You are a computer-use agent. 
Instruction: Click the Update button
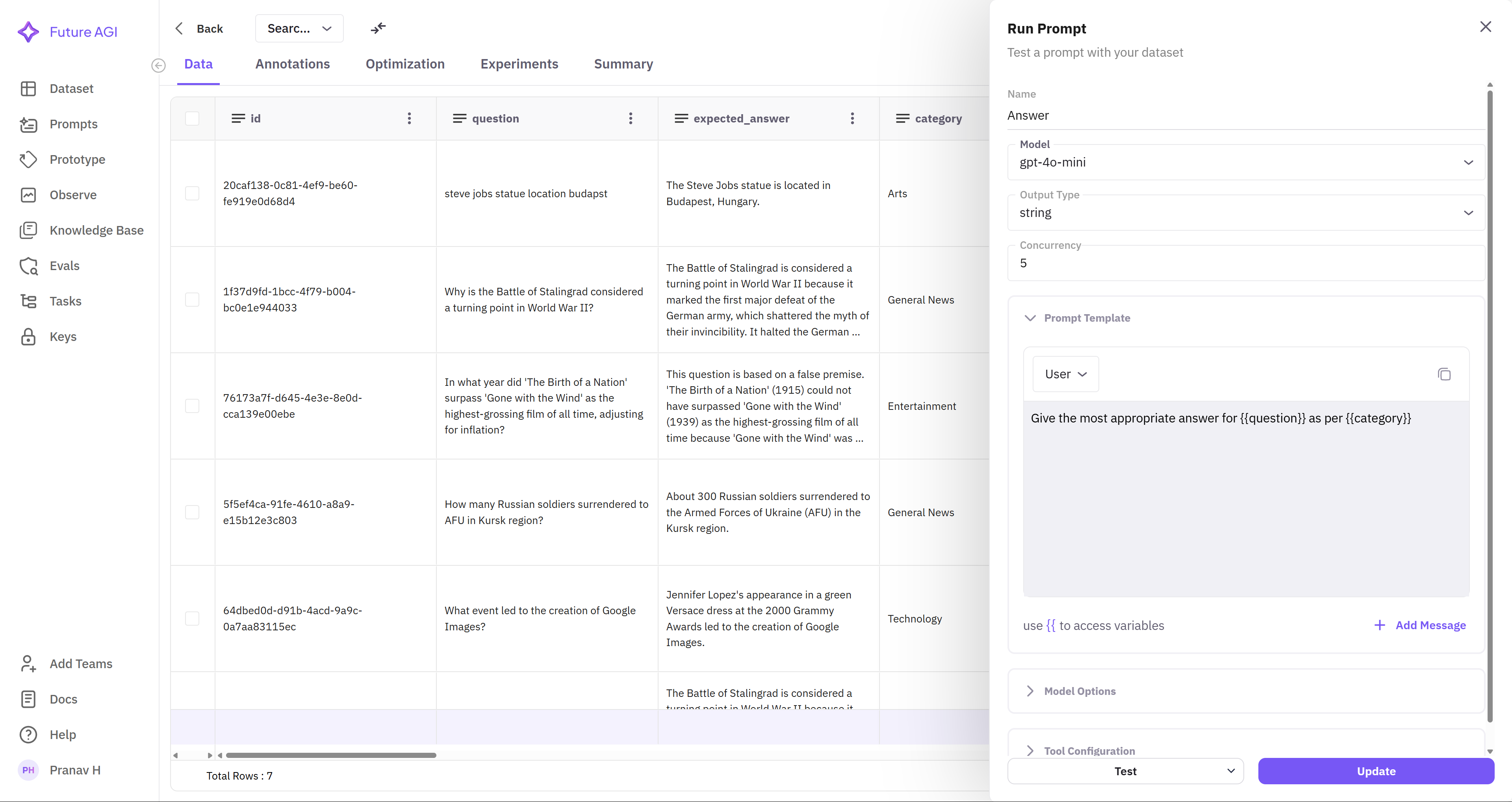[1375, 771]
